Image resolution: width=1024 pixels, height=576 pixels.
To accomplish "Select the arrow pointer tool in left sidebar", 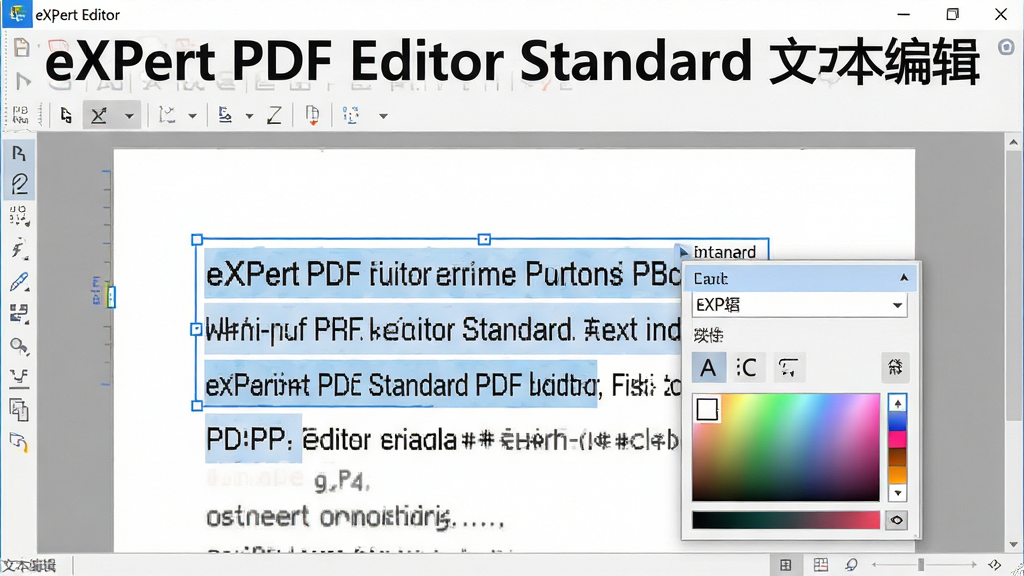I will [x=19, y=153].
